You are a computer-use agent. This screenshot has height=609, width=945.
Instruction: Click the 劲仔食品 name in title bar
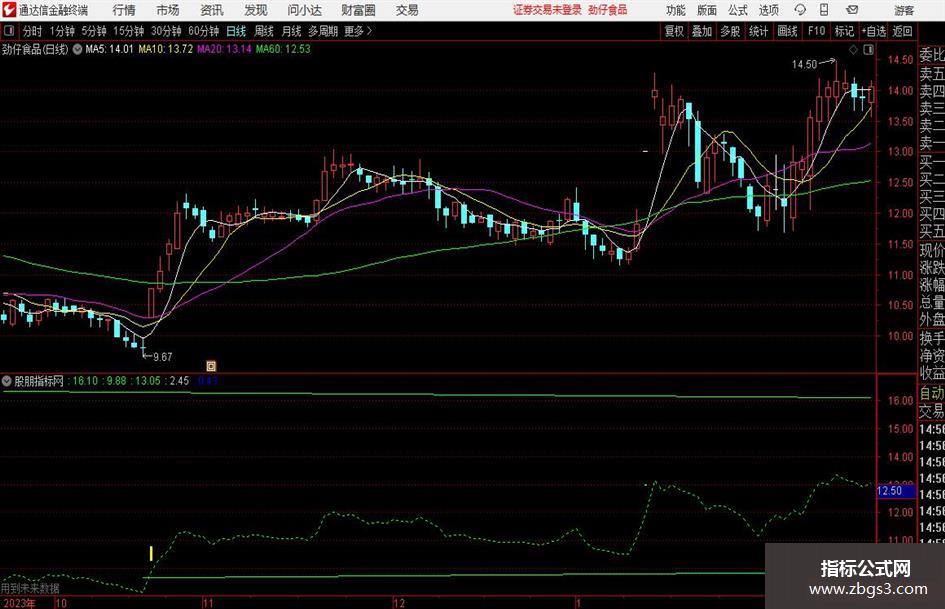[x=608, y=10]
